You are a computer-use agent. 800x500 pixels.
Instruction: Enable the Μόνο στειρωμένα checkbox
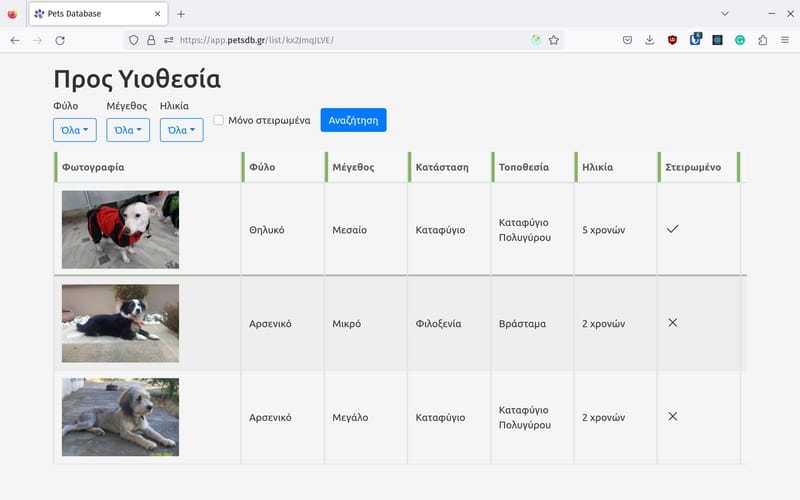pos(218,120)
